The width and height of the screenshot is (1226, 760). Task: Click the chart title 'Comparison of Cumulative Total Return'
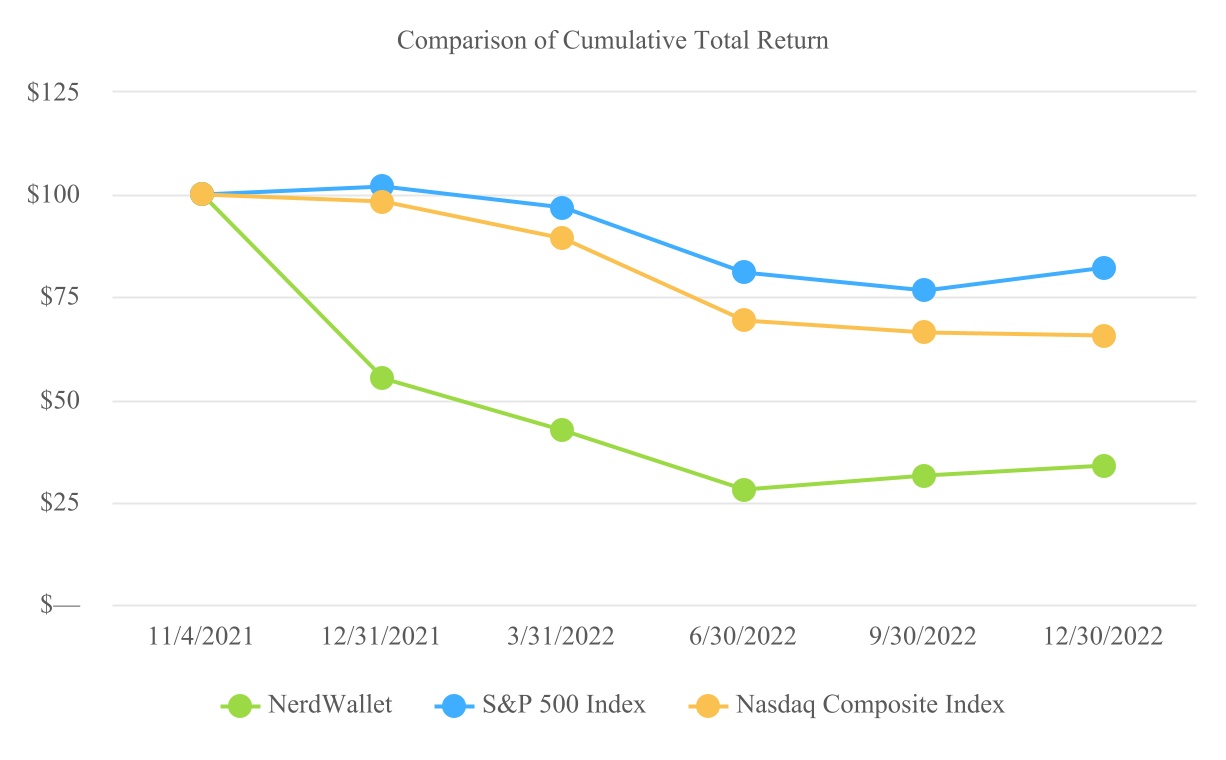tap(613, 41)
